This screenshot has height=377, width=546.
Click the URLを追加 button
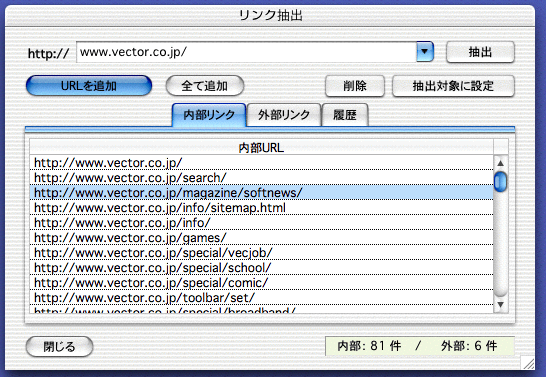pyautogui.click(x=89, y=86)
